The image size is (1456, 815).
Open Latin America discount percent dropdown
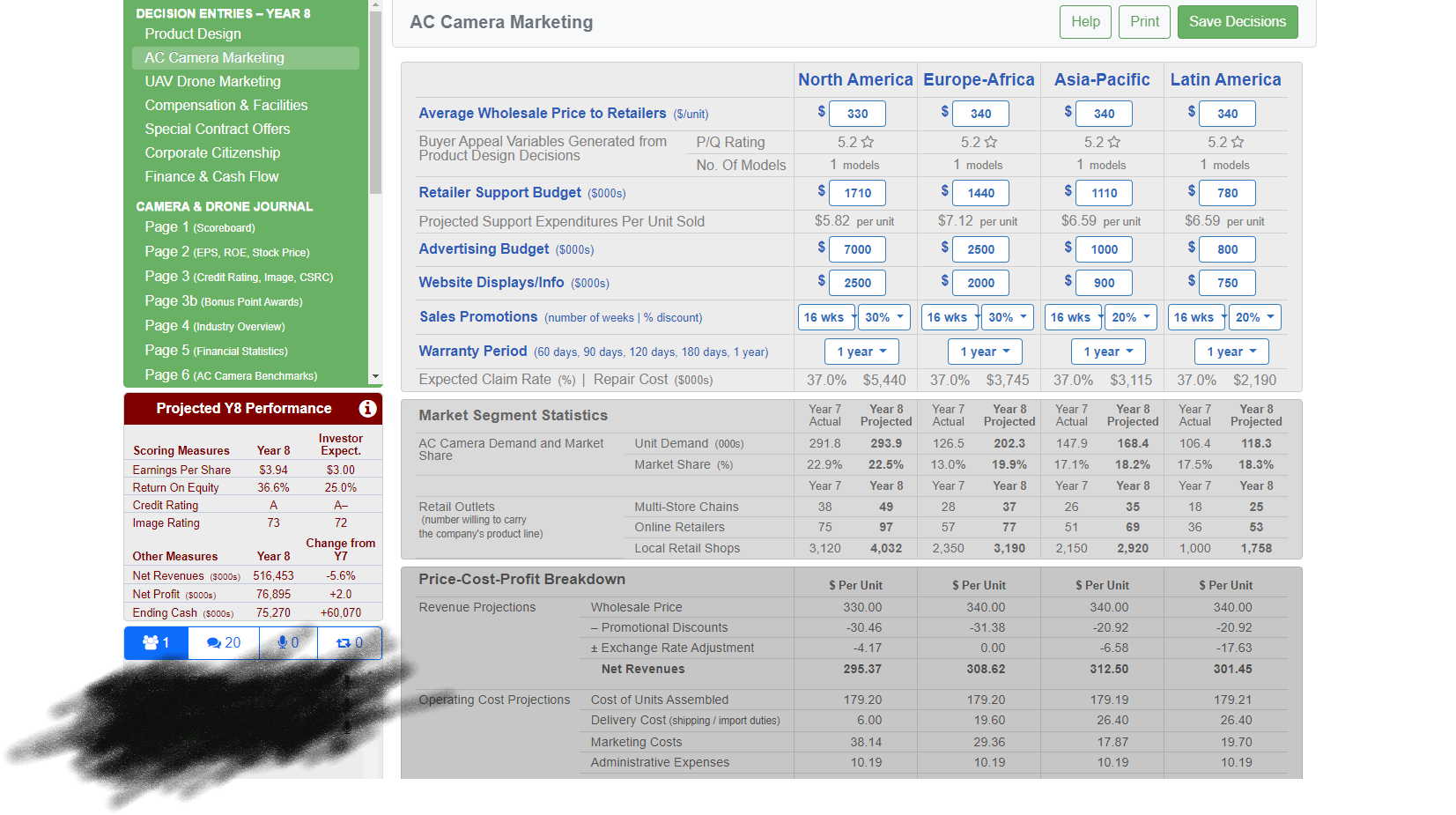[1254, 317]
